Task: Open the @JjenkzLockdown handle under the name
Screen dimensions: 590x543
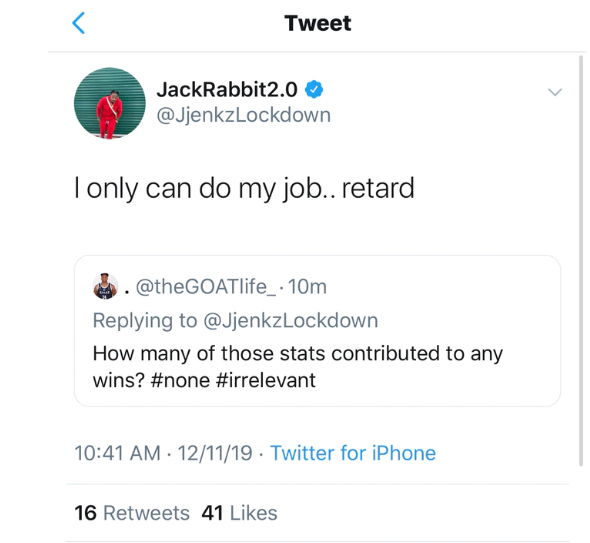Action: tap(243, 115)
